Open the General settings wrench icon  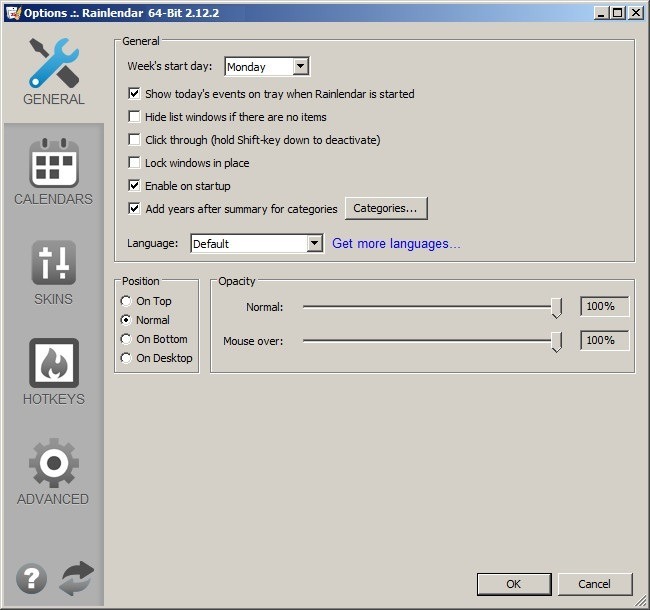(53, 64)
